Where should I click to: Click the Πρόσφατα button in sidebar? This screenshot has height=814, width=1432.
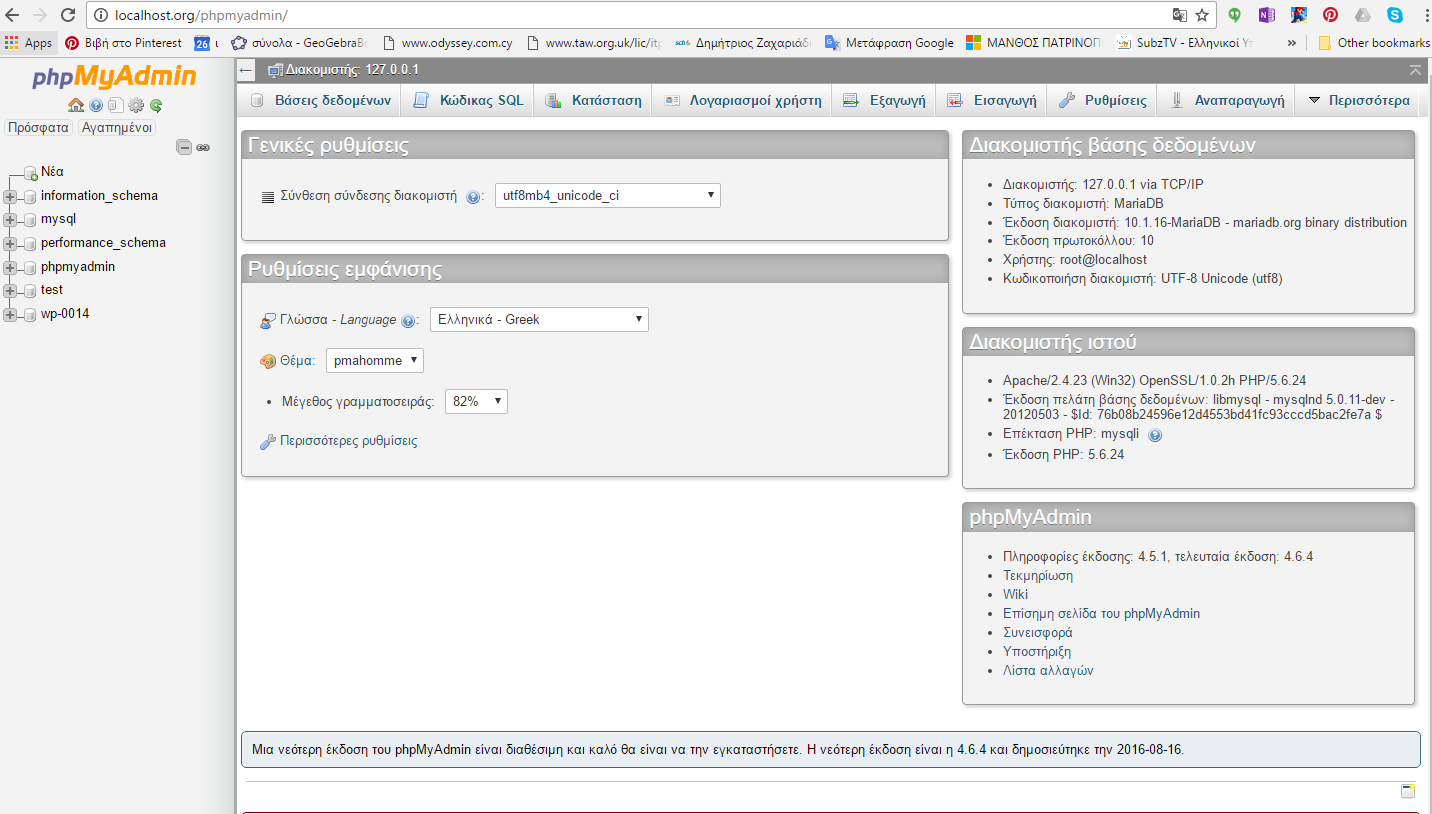click(38, 128)
